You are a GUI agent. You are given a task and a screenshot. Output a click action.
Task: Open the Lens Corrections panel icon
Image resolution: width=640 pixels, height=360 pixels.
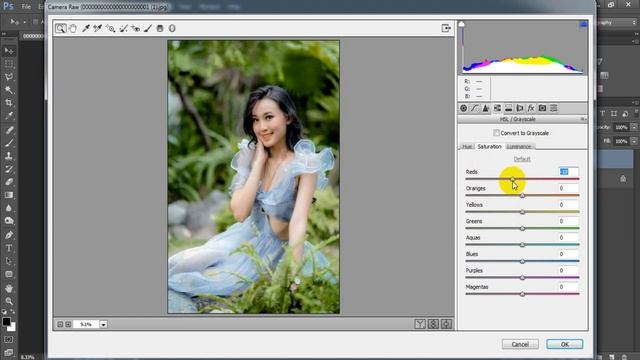click(520, 108)
